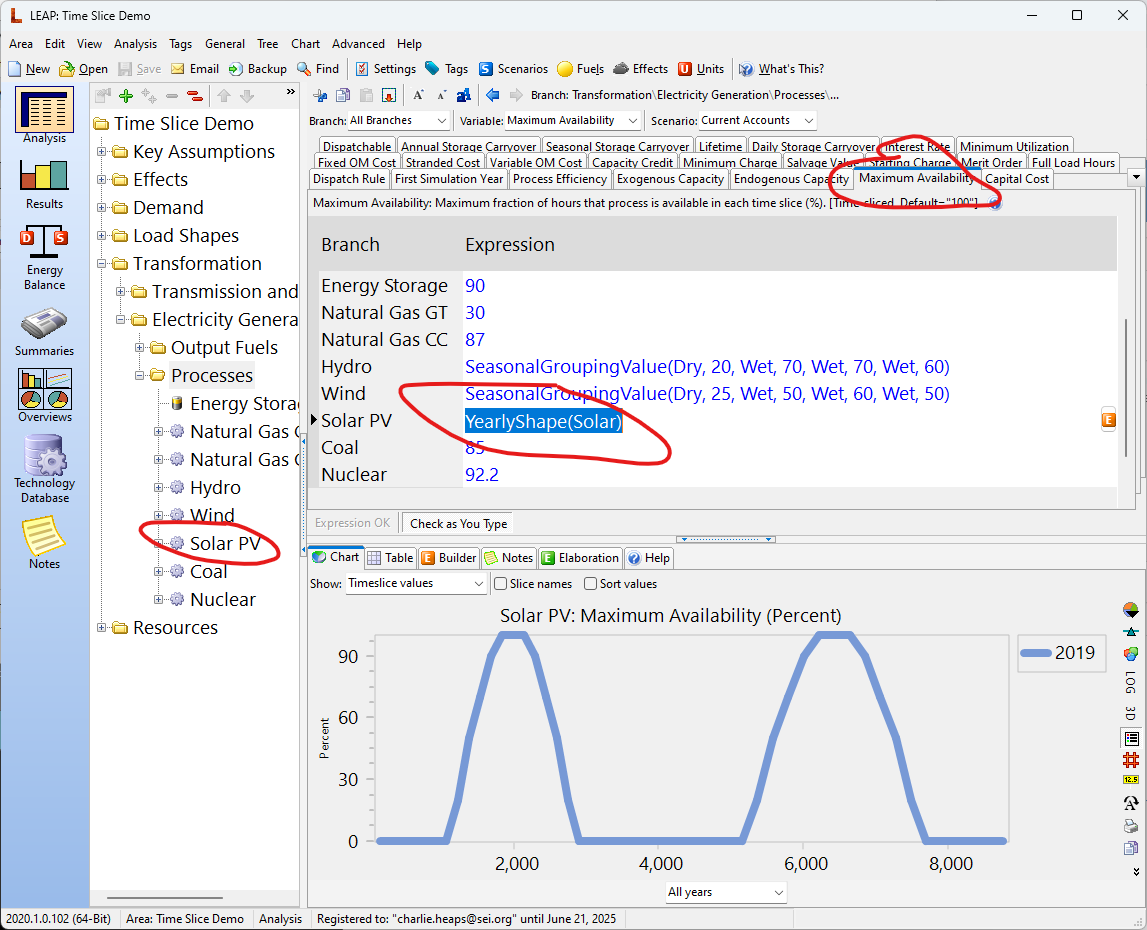Switch to Merit Order tab

coord(991,162)
